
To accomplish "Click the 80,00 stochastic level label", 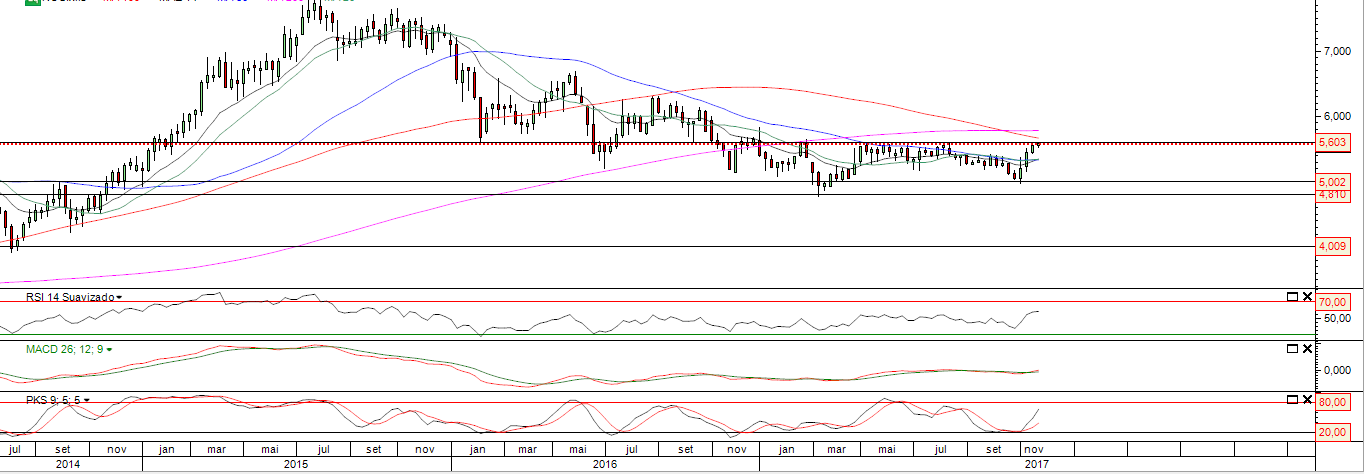I will [x=1334, y=403].
